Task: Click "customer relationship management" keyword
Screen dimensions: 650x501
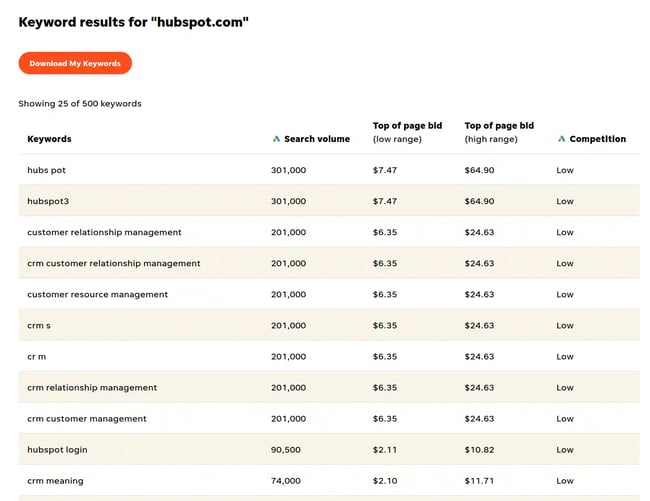Action: pos(104,232)
